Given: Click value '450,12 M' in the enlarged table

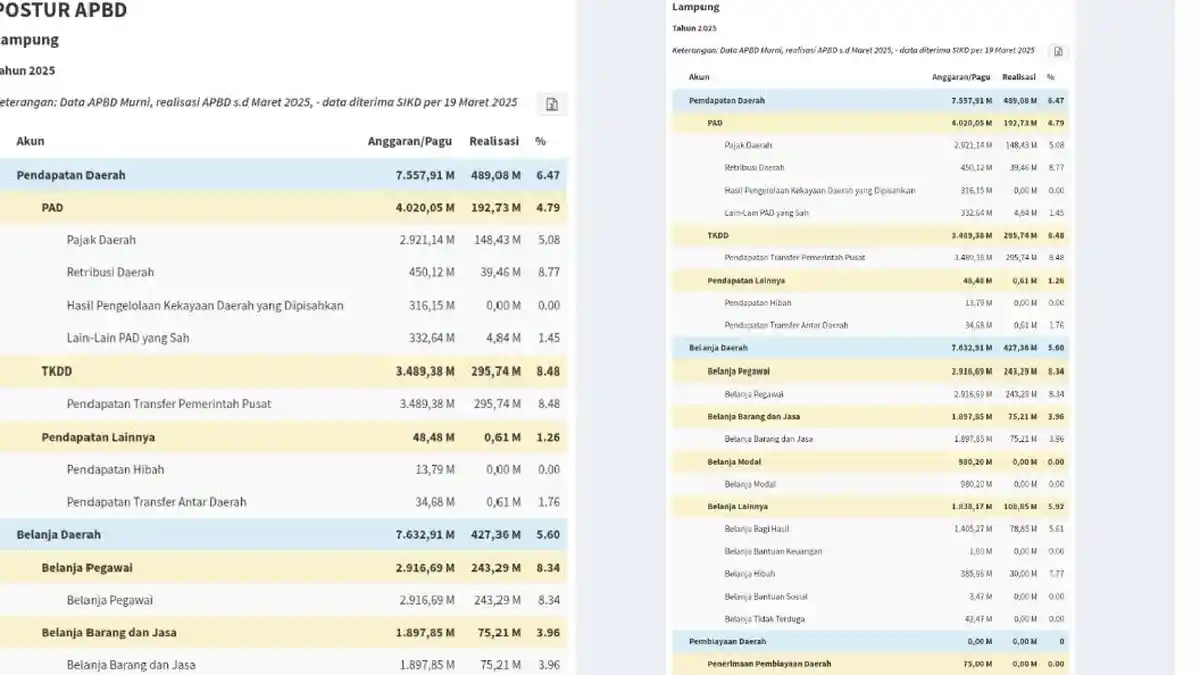Looking at the screenshot, I should point(432,272).
